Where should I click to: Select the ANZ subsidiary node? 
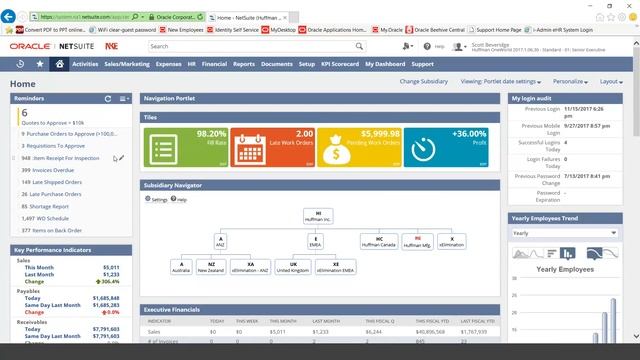point(220,242)
